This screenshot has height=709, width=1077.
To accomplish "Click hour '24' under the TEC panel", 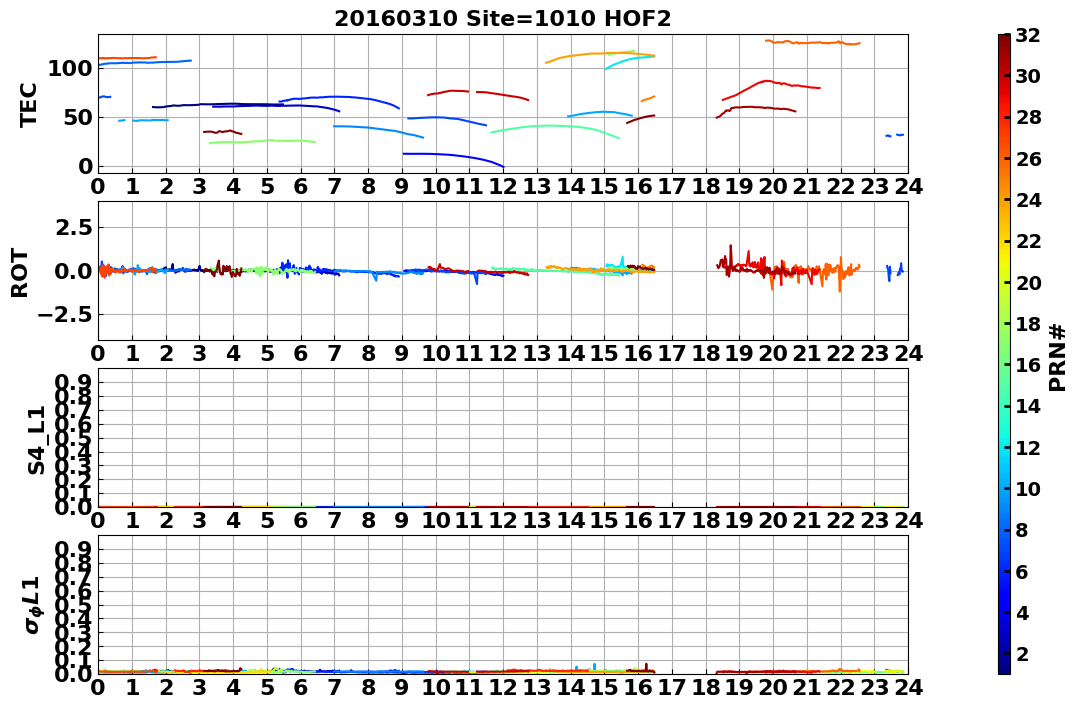I will [x=908, y=186].
